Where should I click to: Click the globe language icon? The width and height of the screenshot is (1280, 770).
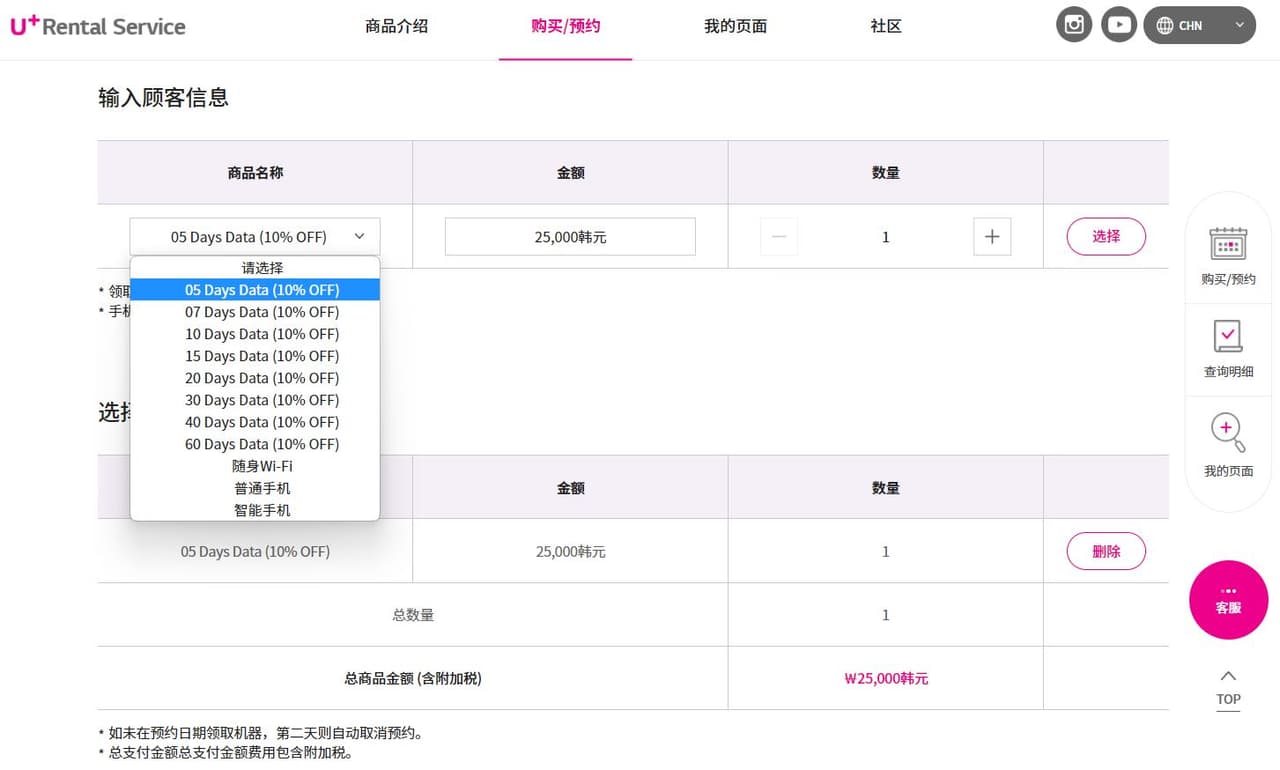pyautogui.click(x=1165, y=26)
